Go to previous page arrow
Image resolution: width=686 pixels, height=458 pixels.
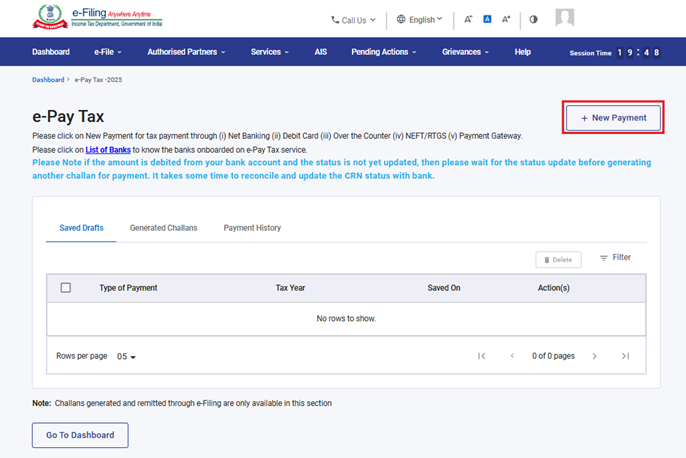coord(512,356)
